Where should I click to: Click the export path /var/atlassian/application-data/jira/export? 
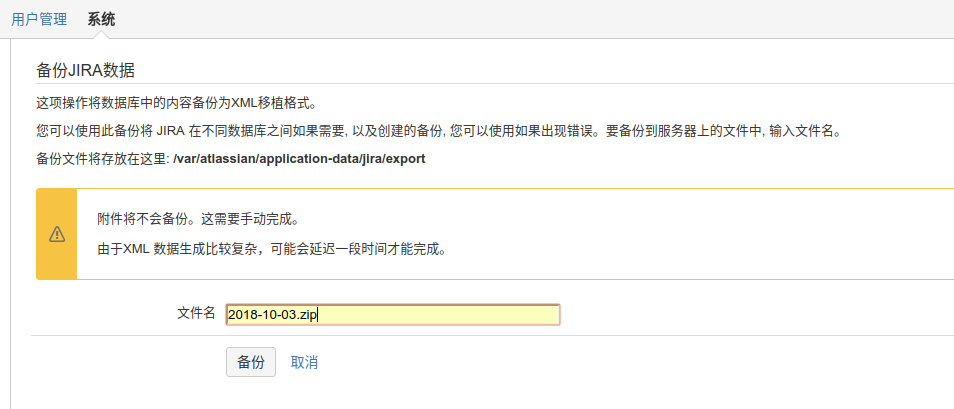click(300, 159)
